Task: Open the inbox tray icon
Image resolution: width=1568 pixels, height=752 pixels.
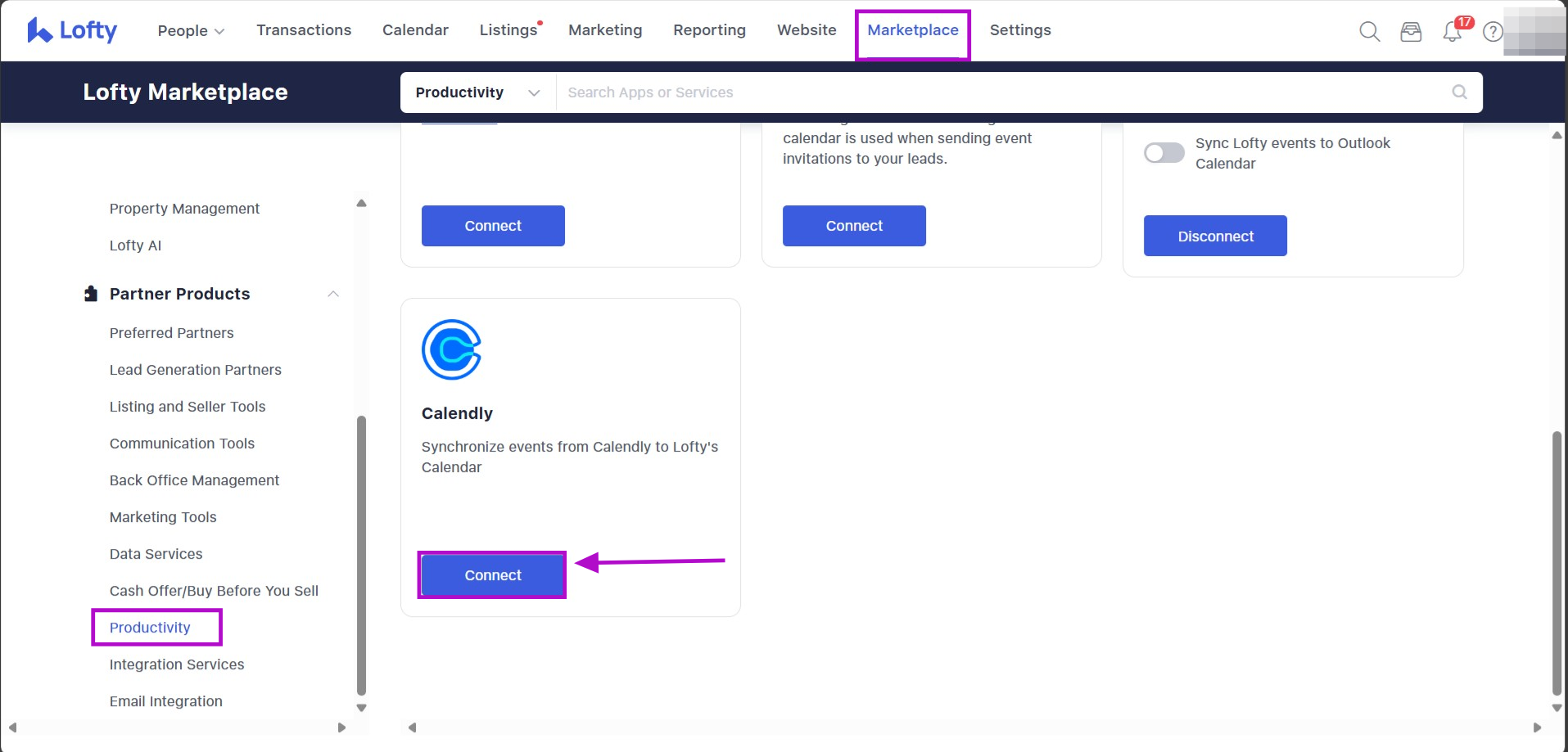Action: [x=1411, y=32]
